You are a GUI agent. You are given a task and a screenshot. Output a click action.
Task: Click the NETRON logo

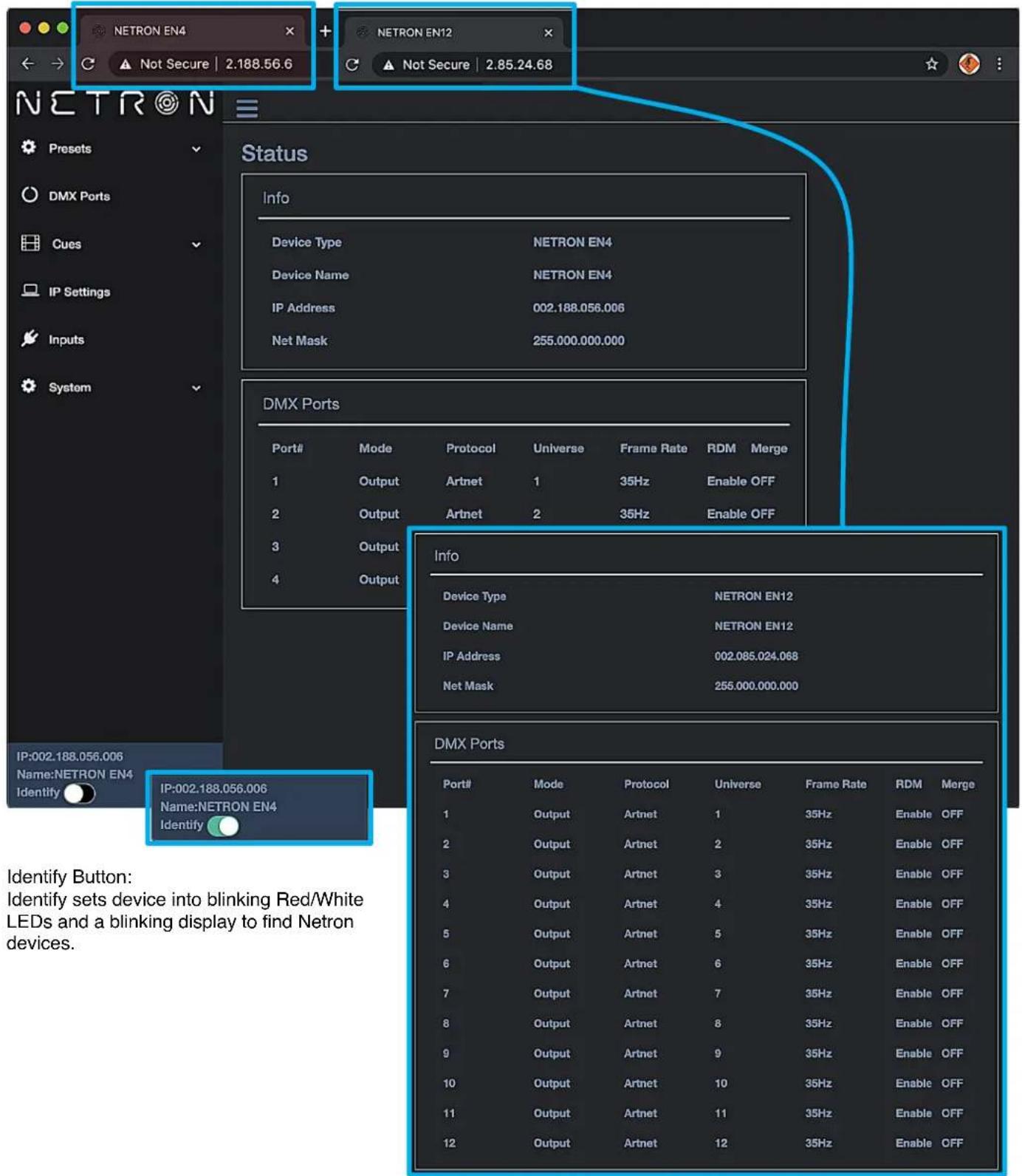(x=115, y=103)
